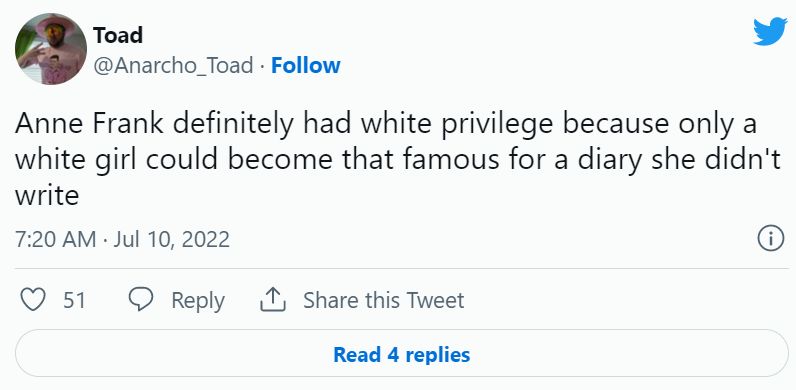796x390 pixels.
Task: Open the 7:20 AM timestamp link
Action: 55,239
